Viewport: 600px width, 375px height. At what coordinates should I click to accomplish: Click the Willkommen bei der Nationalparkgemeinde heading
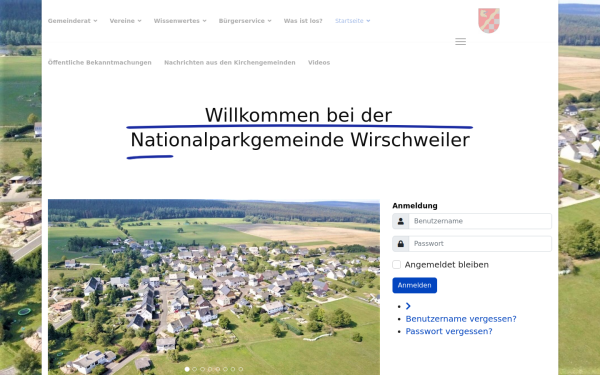click(300, 128)
